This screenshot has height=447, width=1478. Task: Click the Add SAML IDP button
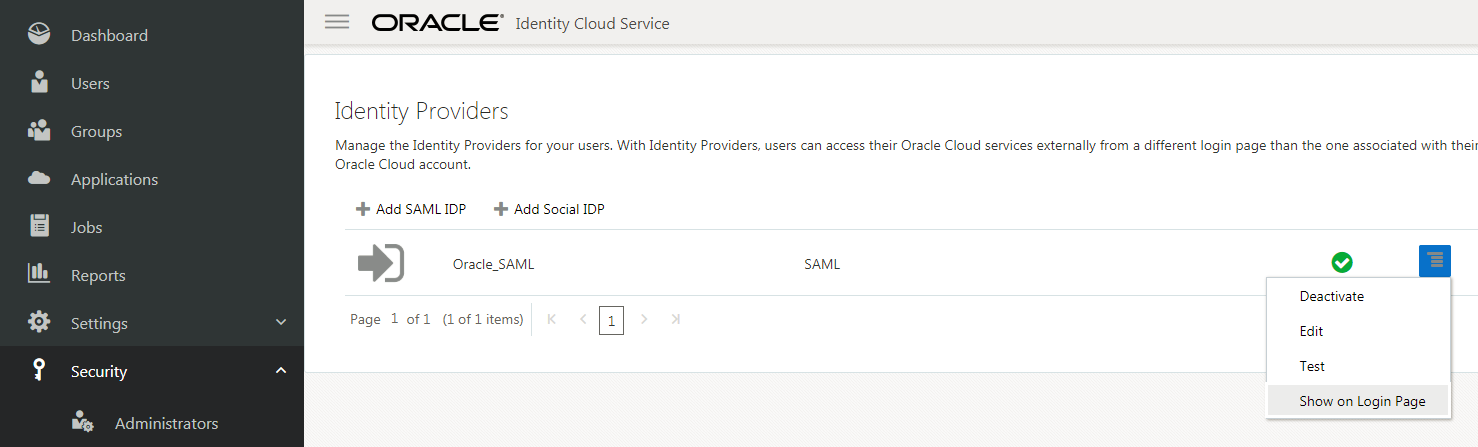coord(411,209)
